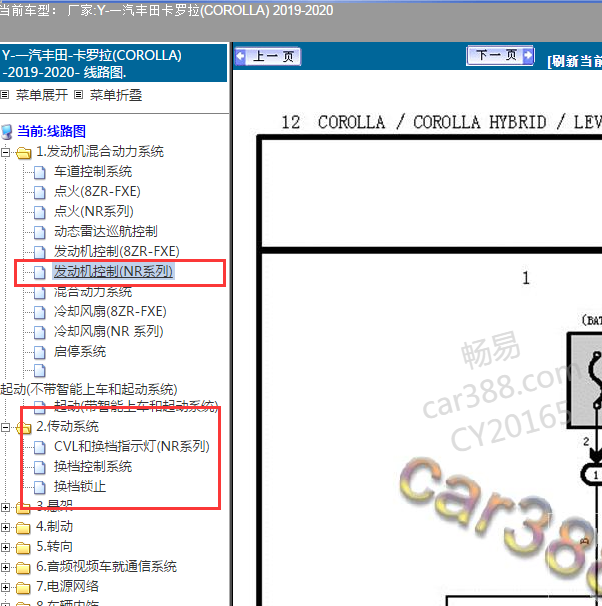The width and height of the screenshot is (602, 606).
Task: Select 发动机控制(NR系列) highlighted entry
Action: (113, 271)
